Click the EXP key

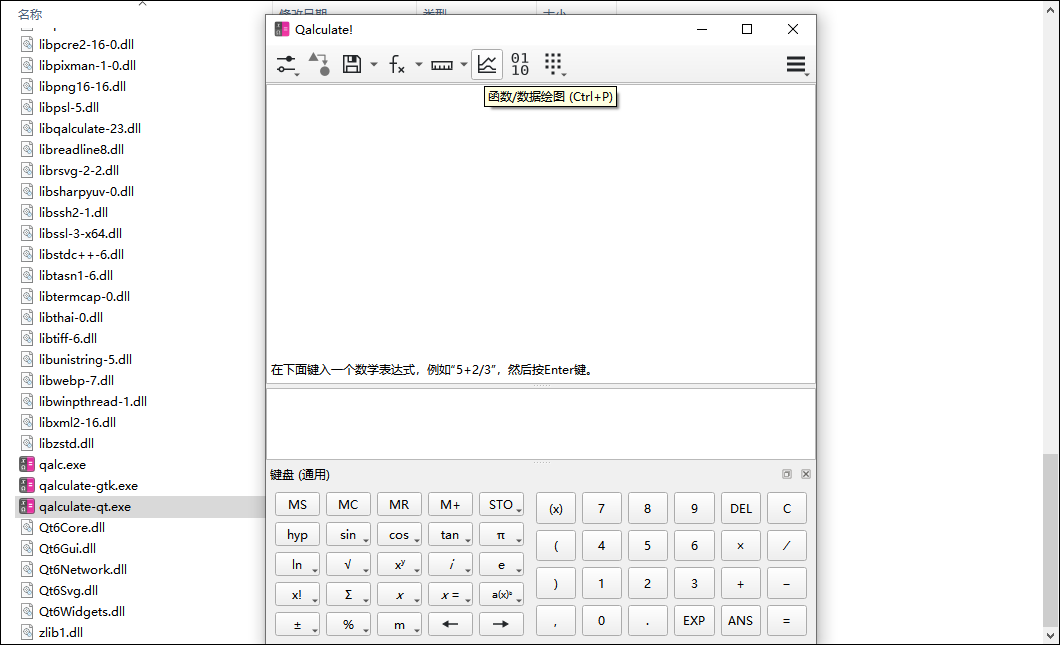pyautogui.click(x=694, y=621)
